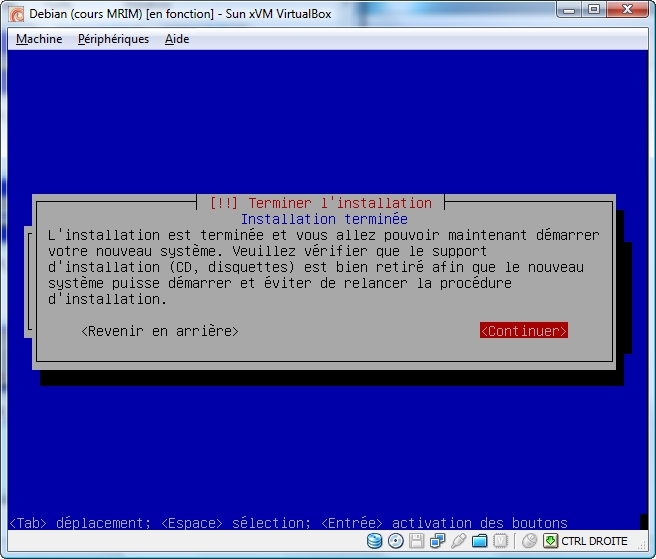Screen dimensions: 656x559
Task: Click the shared folders status icon
Action: point(479,541)
